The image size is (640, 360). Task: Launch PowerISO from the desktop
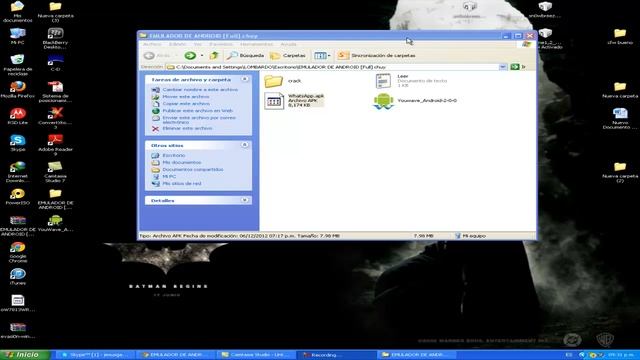(17, 196)
